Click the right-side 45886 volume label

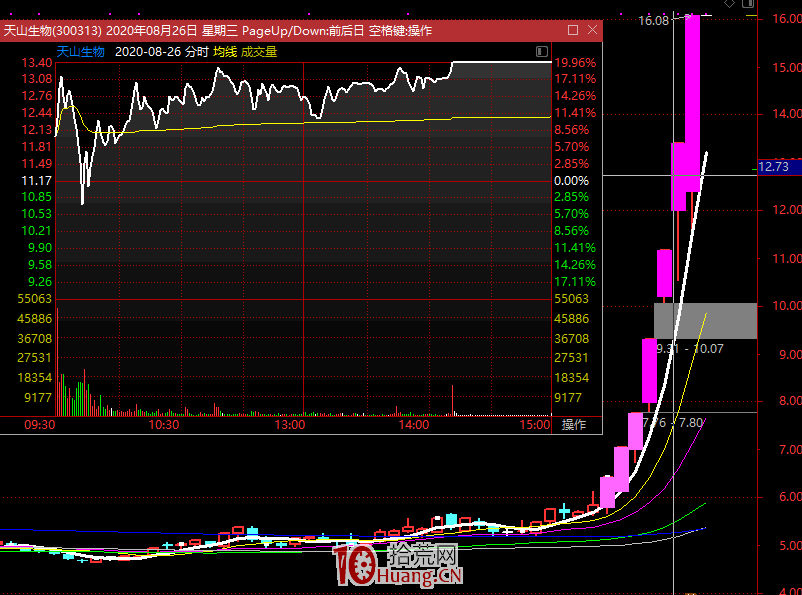572,319
